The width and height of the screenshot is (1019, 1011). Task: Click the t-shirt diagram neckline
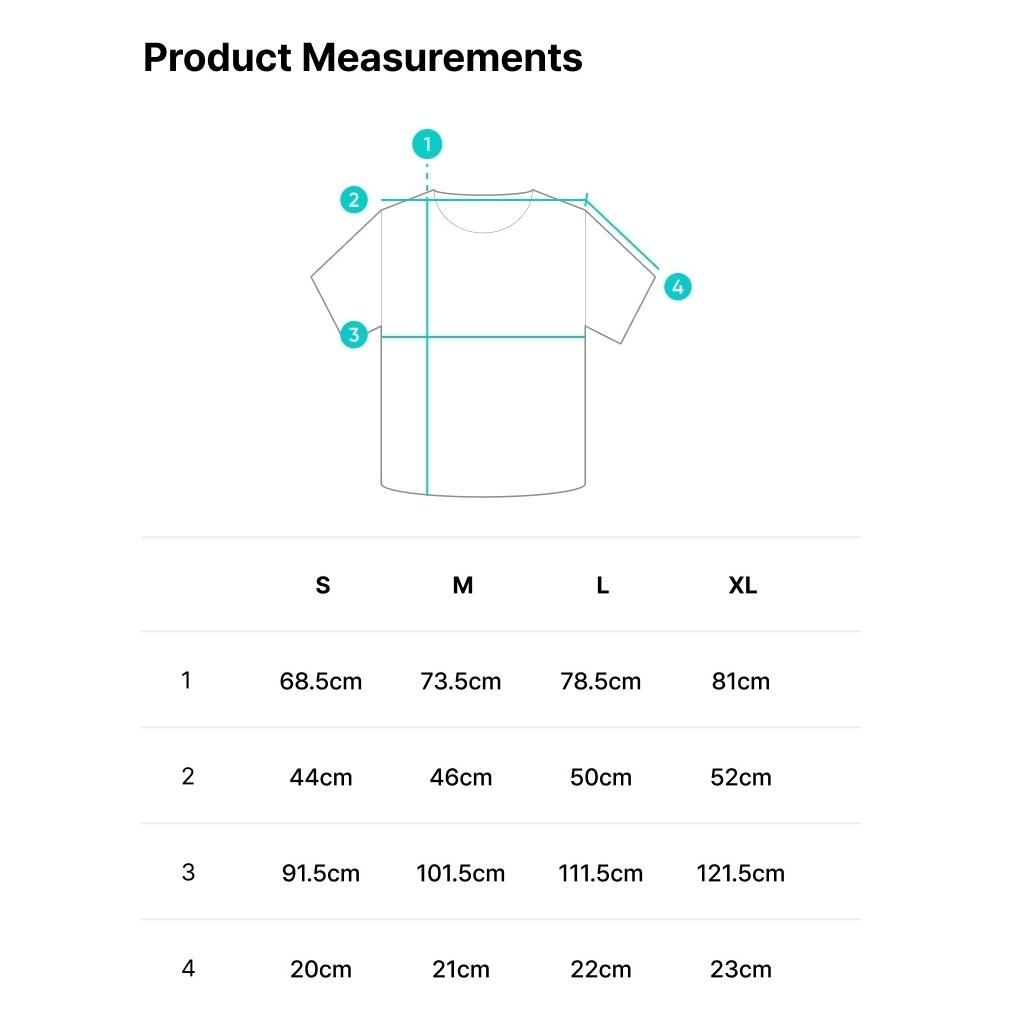pyautogui.click(x=484, y=211)
